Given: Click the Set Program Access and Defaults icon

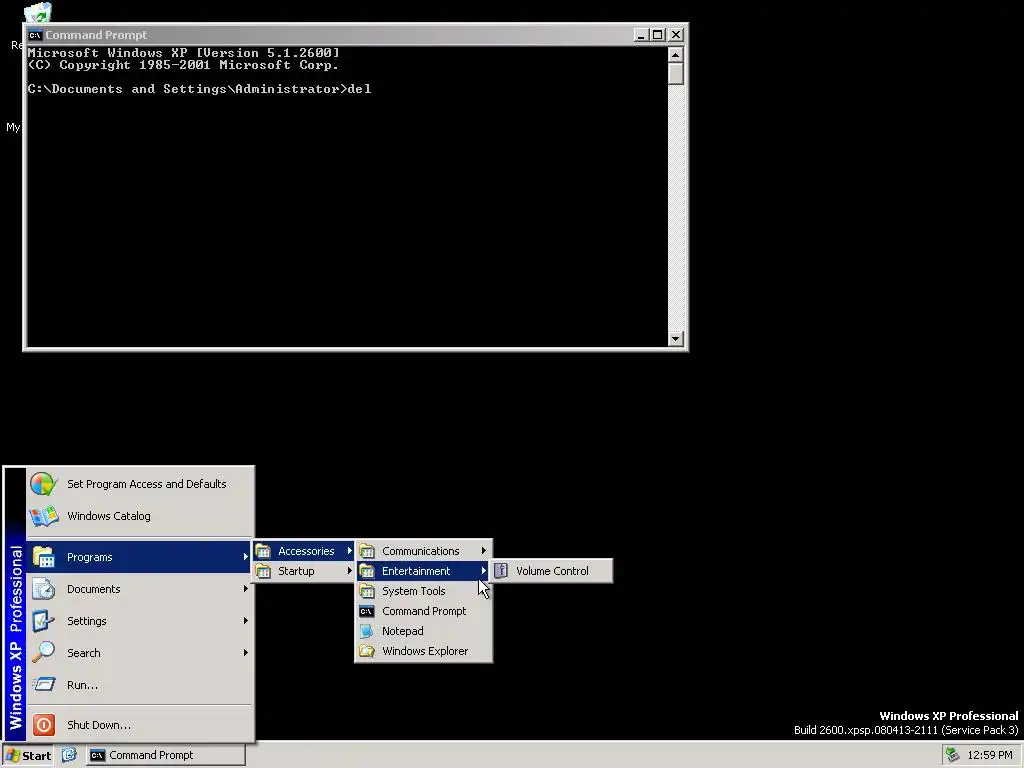Looking at the screenshot, I should tap(43, 485).
